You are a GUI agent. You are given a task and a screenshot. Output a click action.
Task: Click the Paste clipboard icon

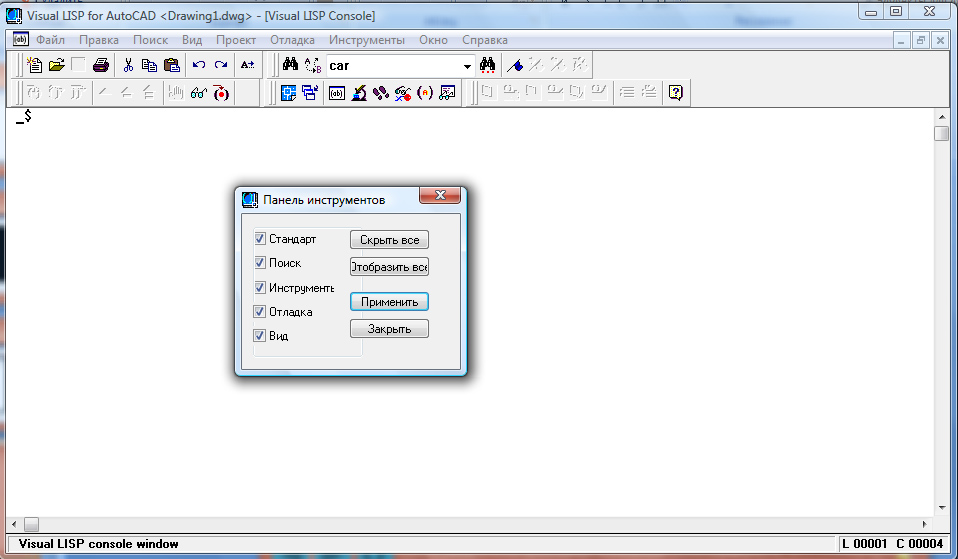(172, 65)
